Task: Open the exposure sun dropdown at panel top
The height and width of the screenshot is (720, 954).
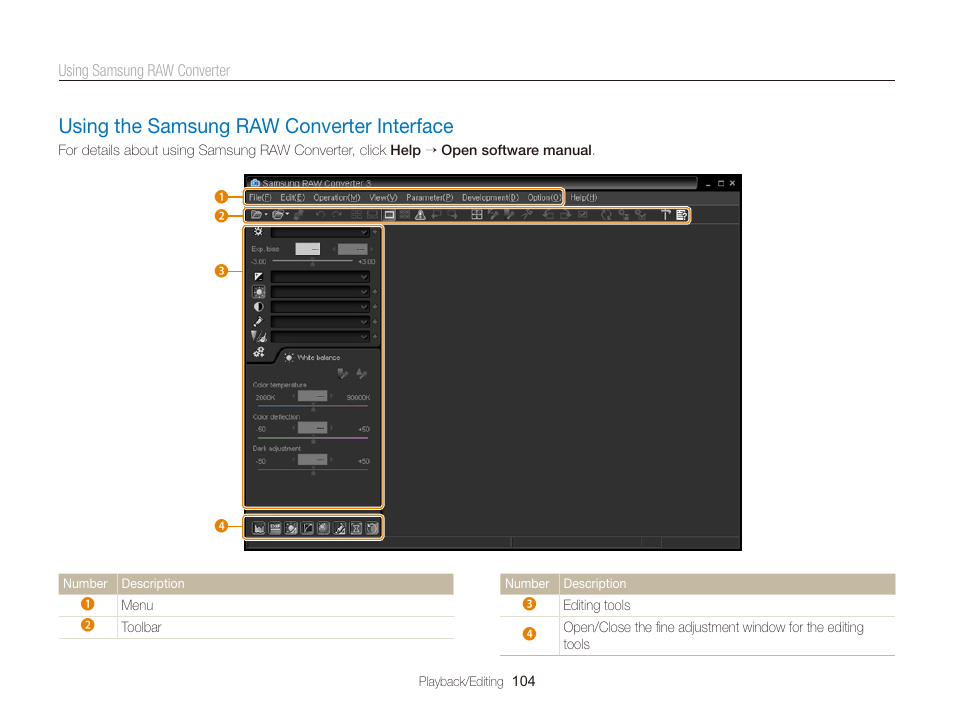Action: click(x=320, y=232)
